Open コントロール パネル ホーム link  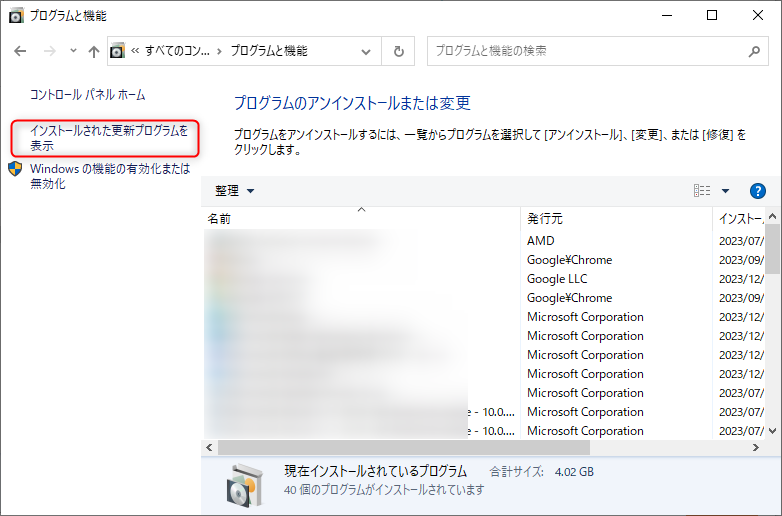[87, 95]
